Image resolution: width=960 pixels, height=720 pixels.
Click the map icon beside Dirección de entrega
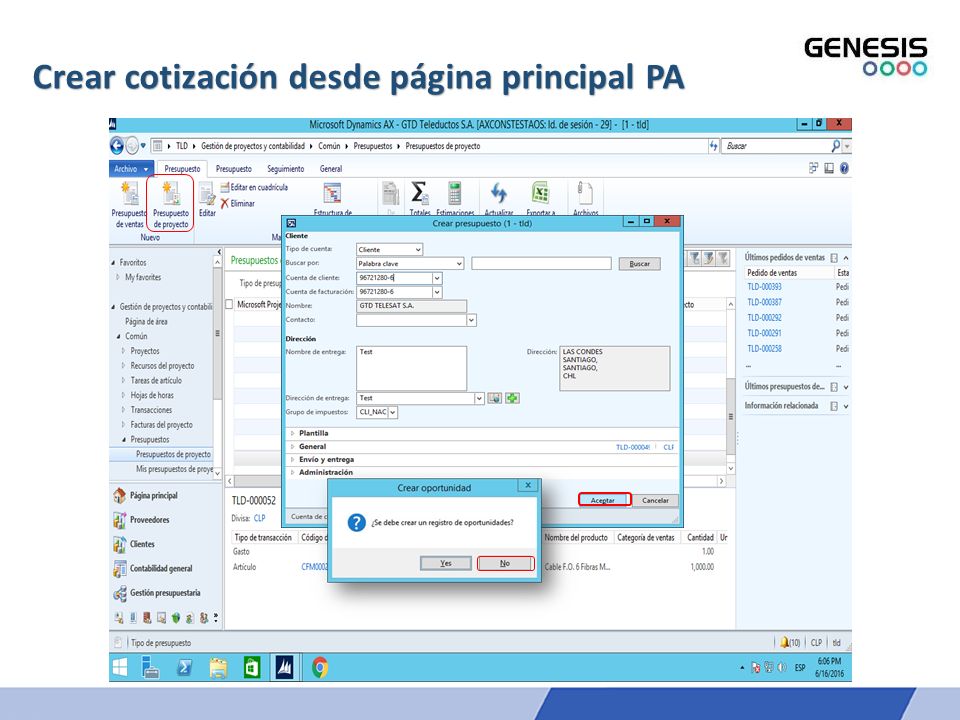tap(495, 398)
